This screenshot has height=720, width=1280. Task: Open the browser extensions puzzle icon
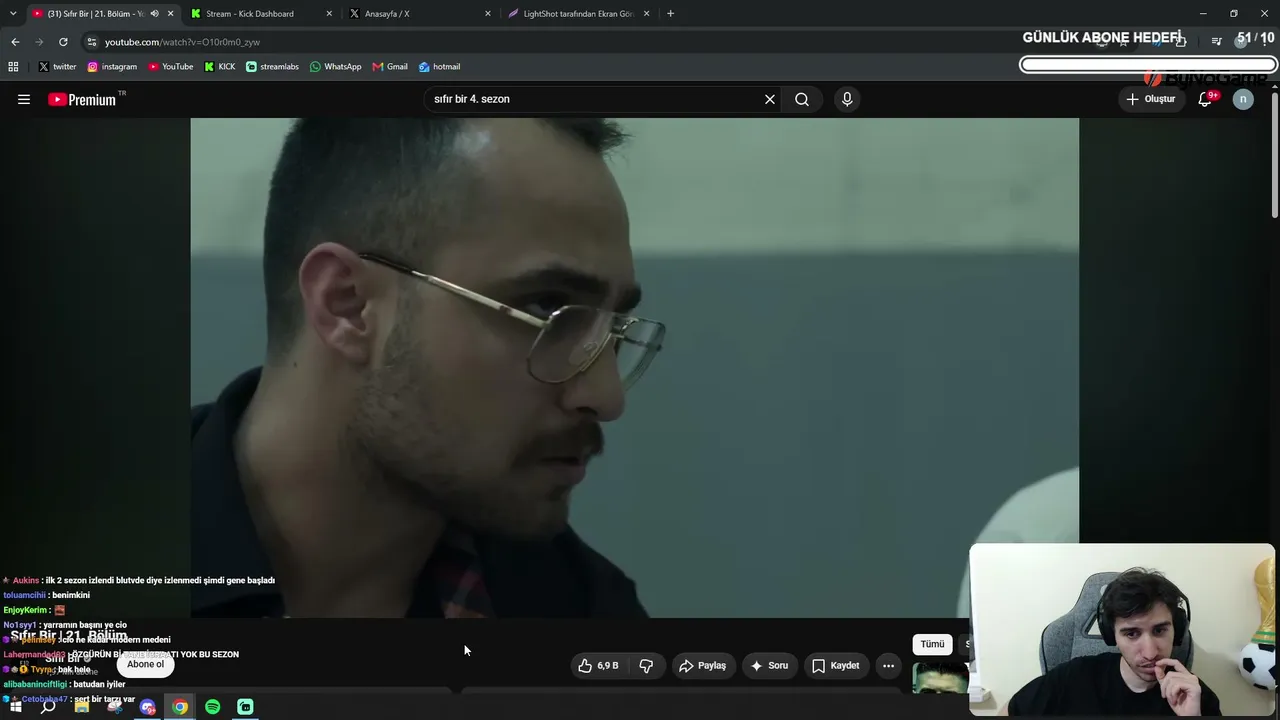coord(1181,41)
